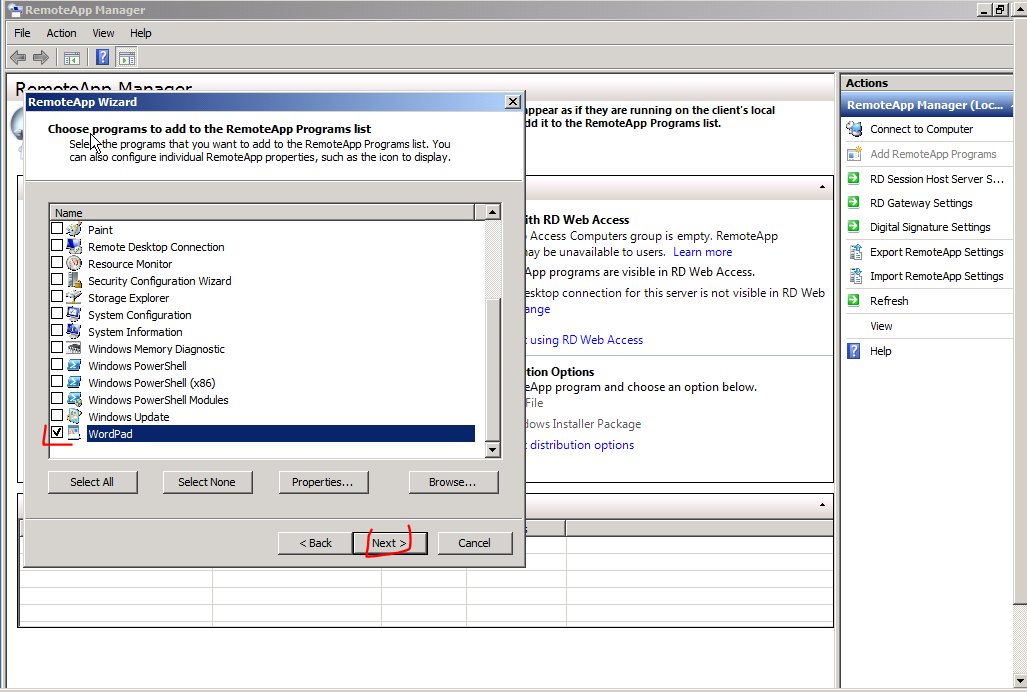The height and width of the screenshot is (692, 1027).
Task: Check the Security Configuration Wizard checkbox
Action: [57, 280]
